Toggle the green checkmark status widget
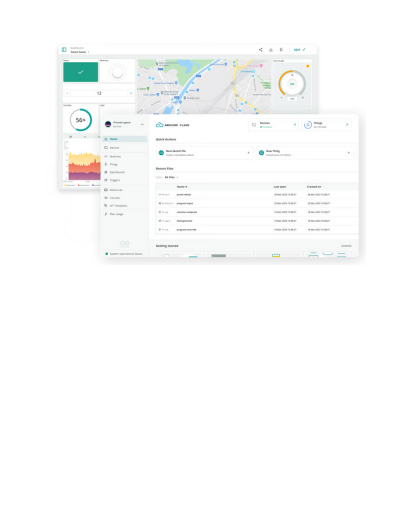Screen dimensions: 409x520 click(x=81, y=72)
